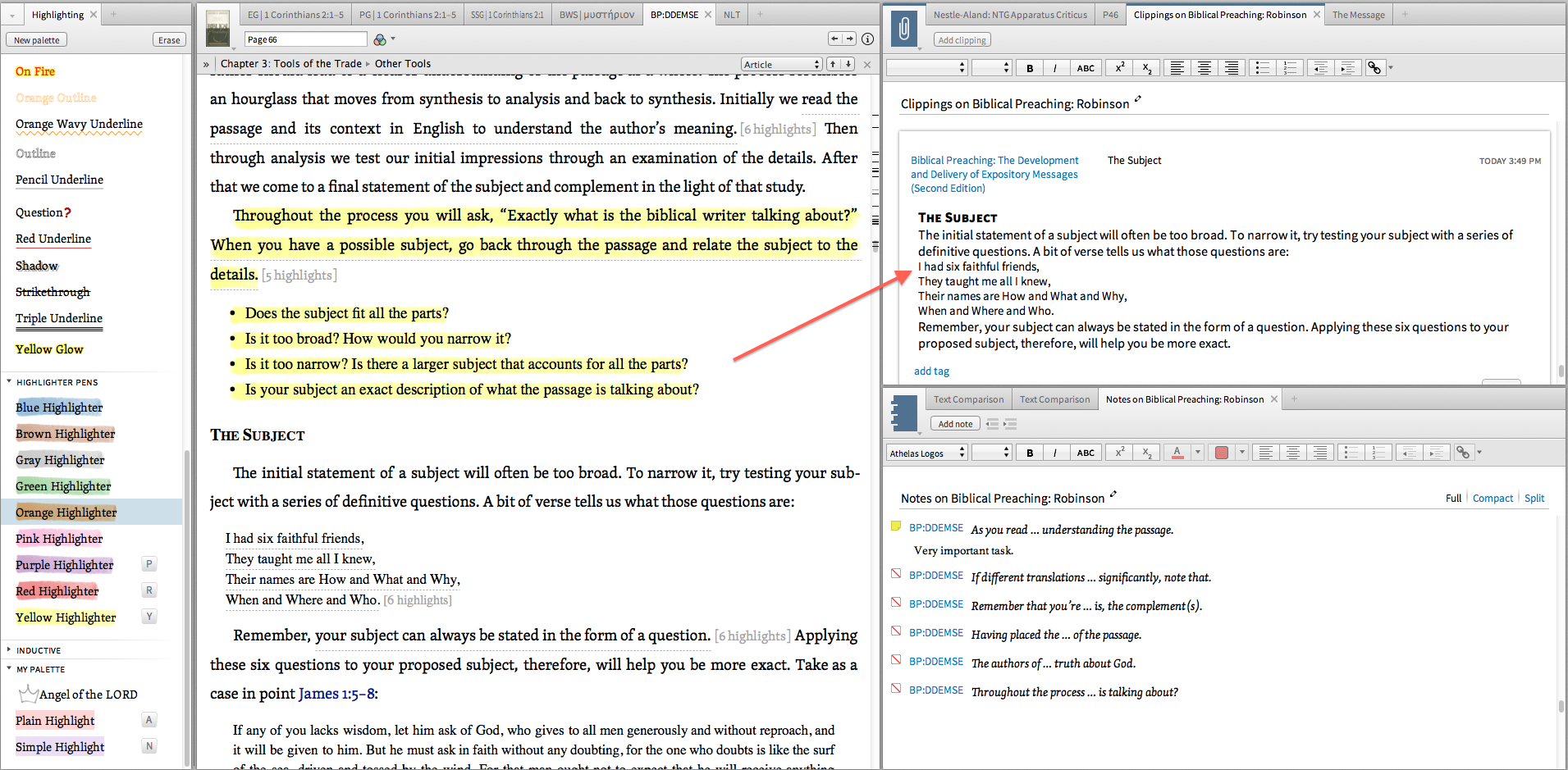Select Nestle-Aland: NTG Apparatus Criticus tab
Screen dimensions: 1568x770
pyautogui.click(x=1010, y=15)
